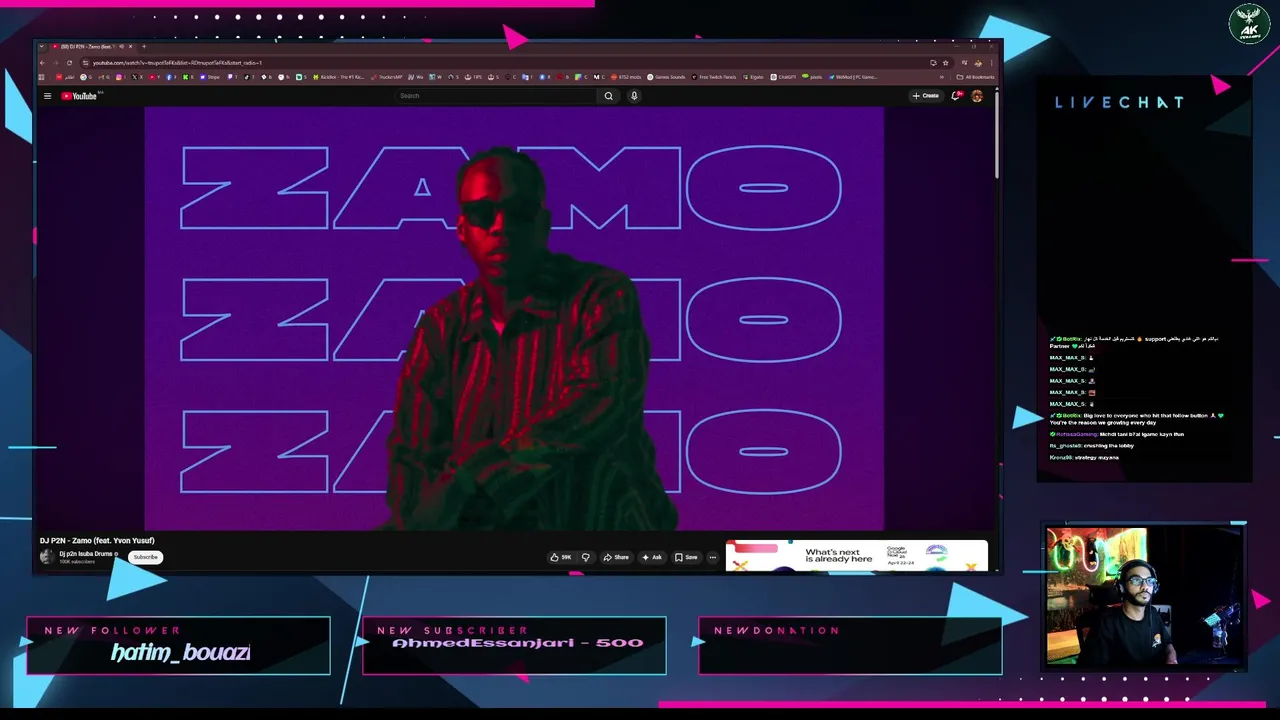Subscribe to DJ p2n Isuba Drums
The image size is (1280, 720).
146,557
